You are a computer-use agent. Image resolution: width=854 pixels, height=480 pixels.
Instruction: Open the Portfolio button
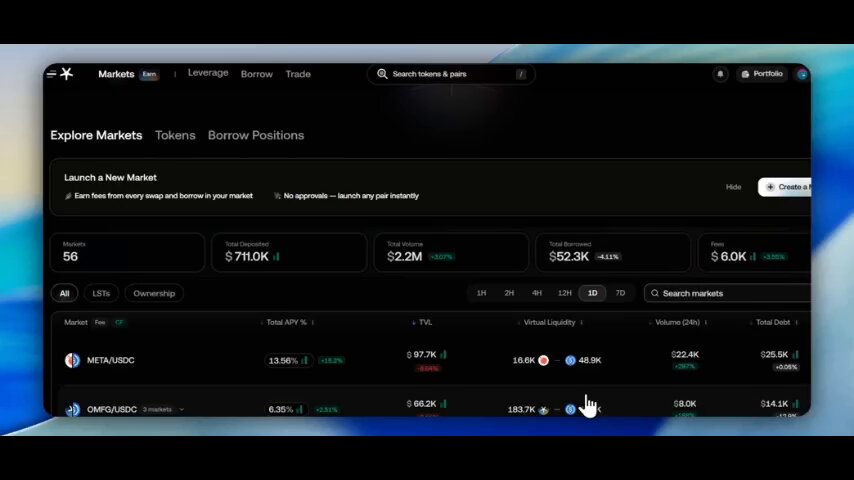[x=761, y=74]
